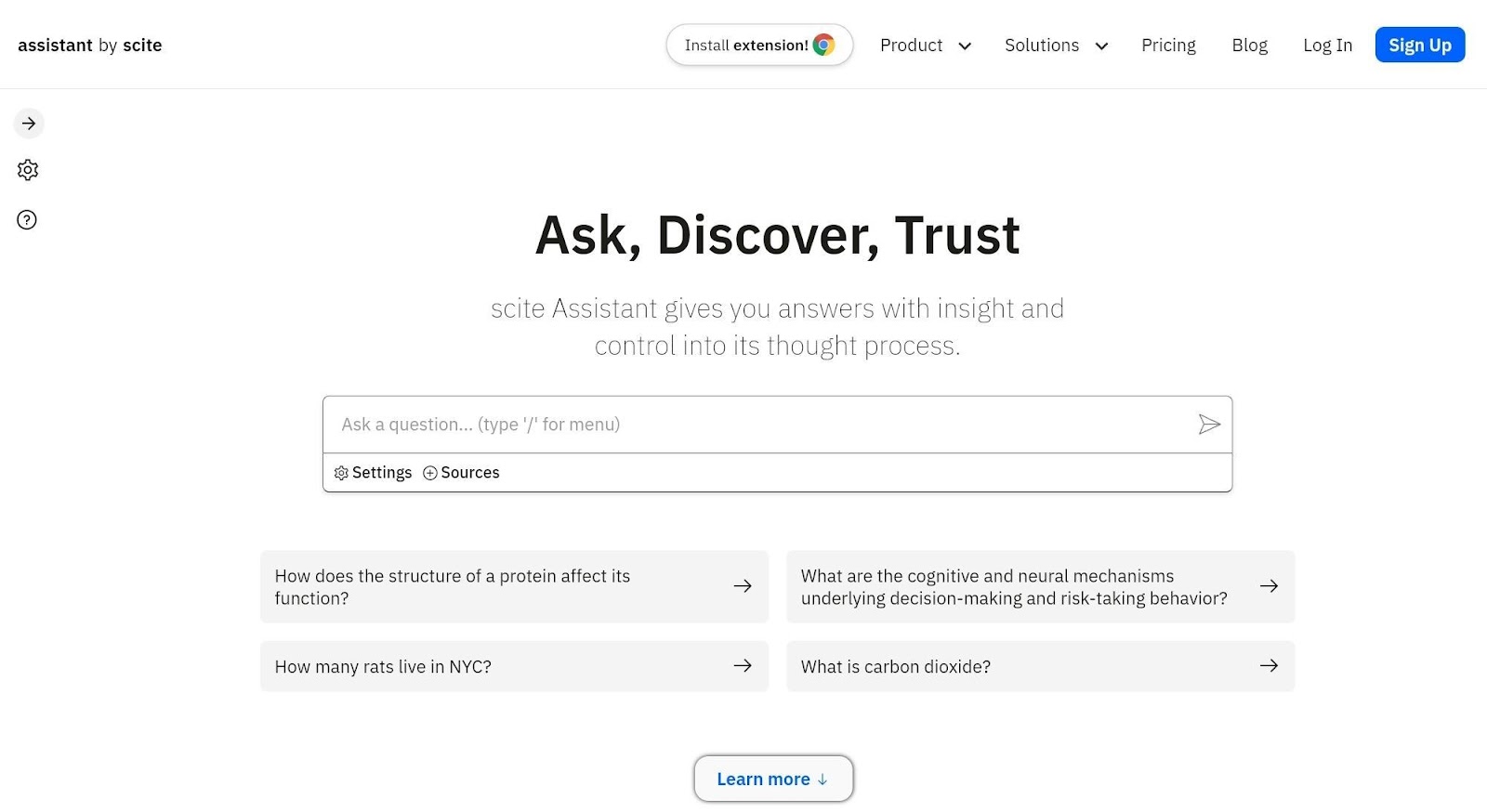Click Log In
The width and height of the screenshot is (1487, 812).
[1327, 46]
